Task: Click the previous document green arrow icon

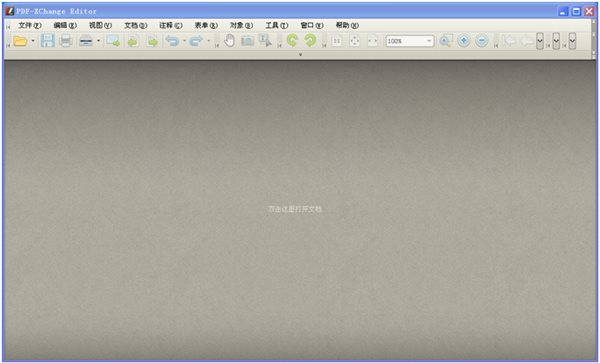Action: pos(133,41)
